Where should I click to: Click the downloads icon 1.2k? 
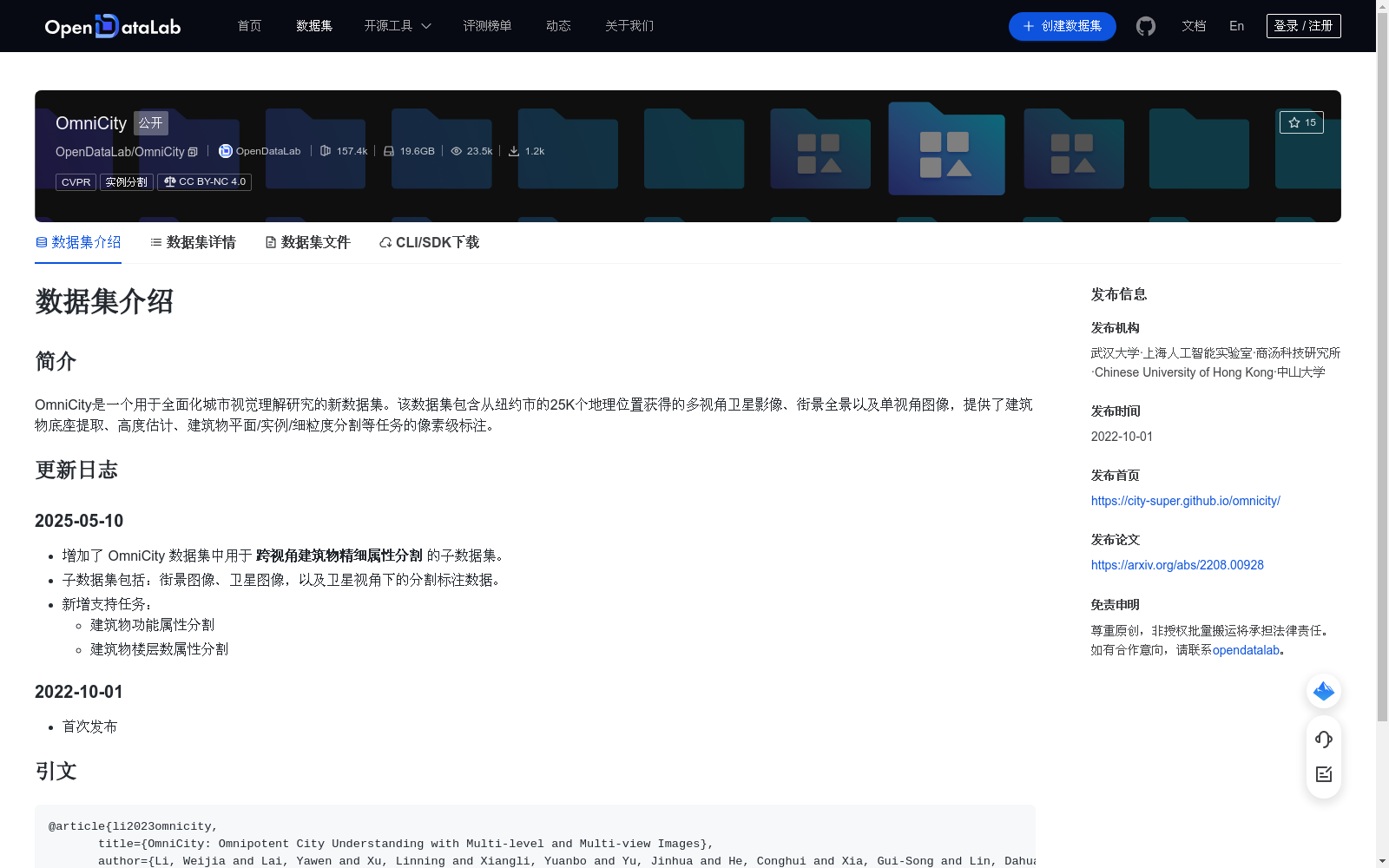pyautogui.click(x=514, y=151)
